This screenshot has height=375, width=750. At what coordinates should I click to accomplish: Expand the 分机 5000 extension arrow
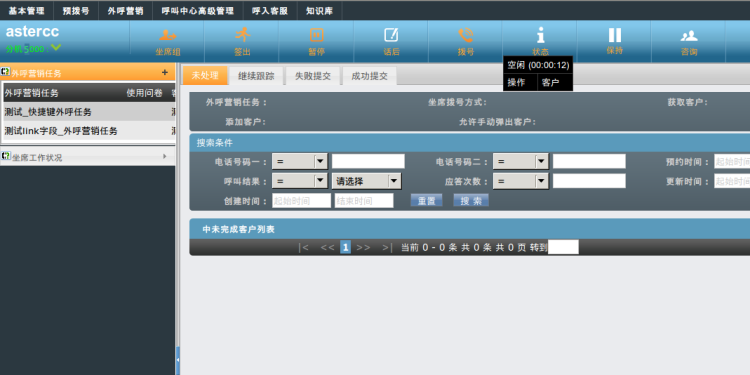coord(56,48)
